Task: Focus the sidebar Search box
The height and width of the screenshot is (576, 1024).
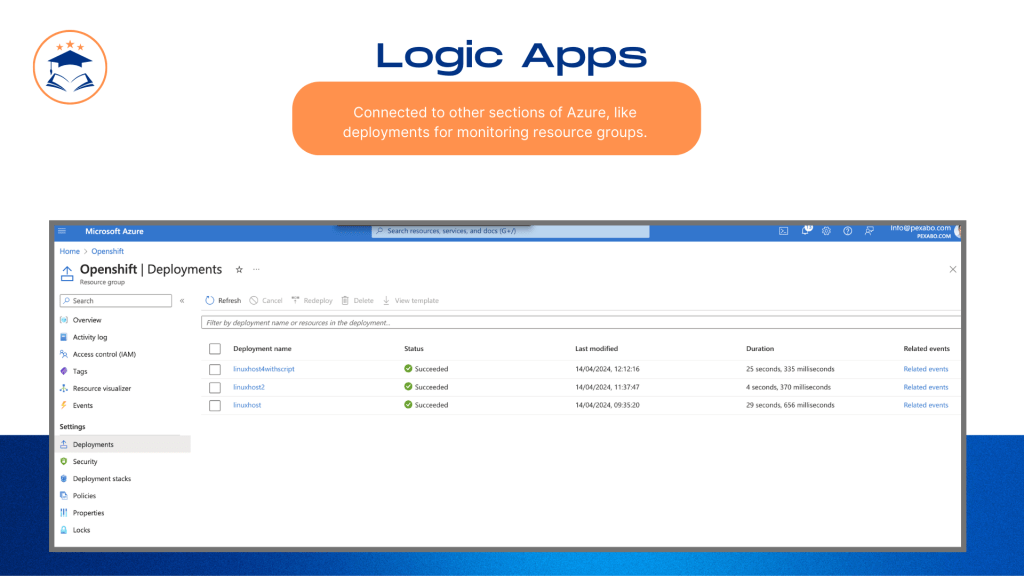Action: tap(116, 300)
